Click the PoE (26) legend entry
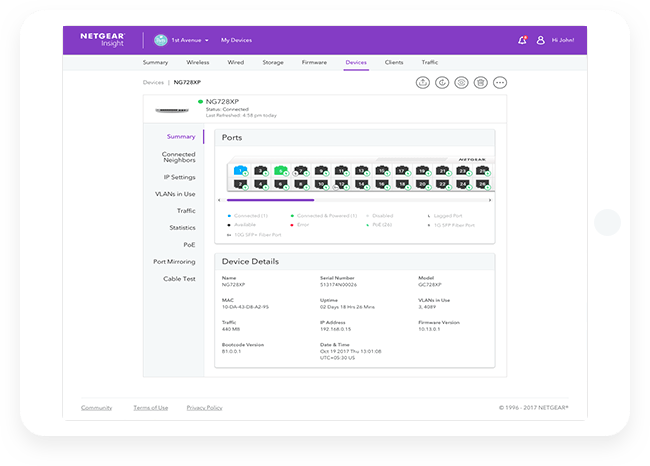This screenshot has width=650, height=466. (379, 225)
